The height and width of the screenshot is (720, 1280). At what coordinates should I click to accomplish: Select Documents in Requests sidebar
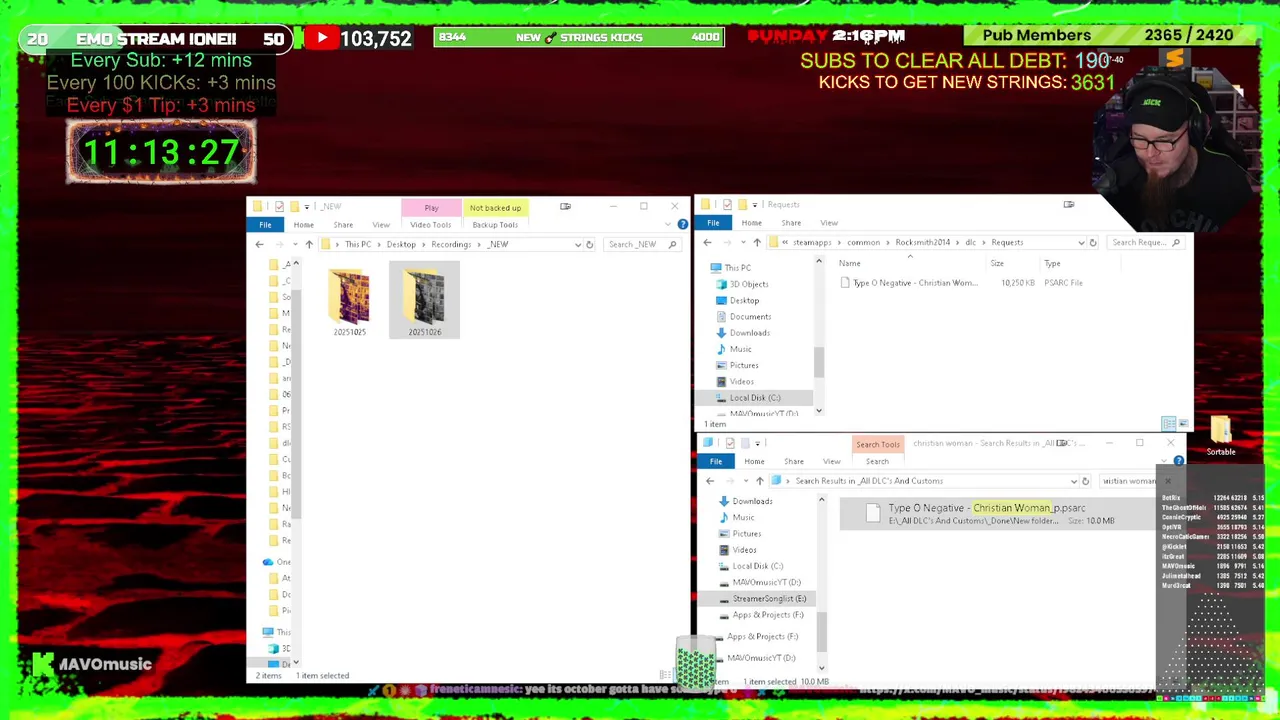click(750, 317)
